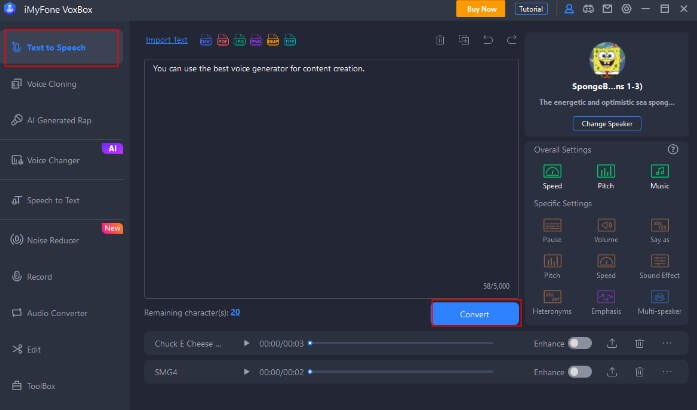Image resolution: width=697 pixels, height=410 pixels.
Task: Click the Convert button
Action: (x=475, y=314)
